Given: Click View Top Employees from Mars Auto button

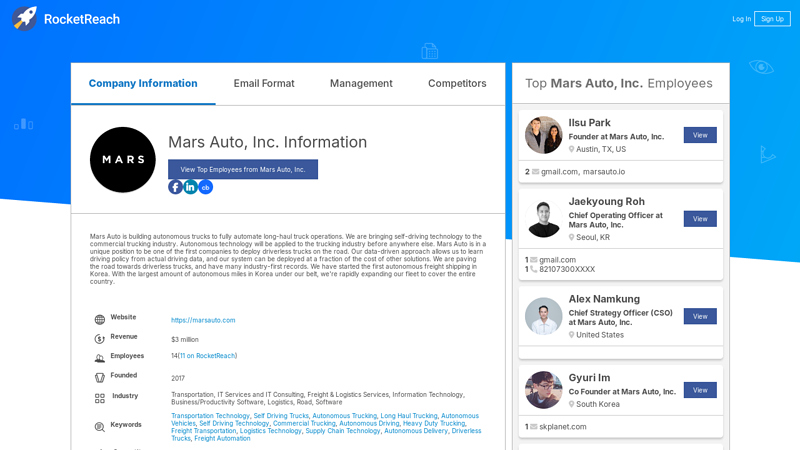Looking at the screenshot, I should [x=243, y=169].
